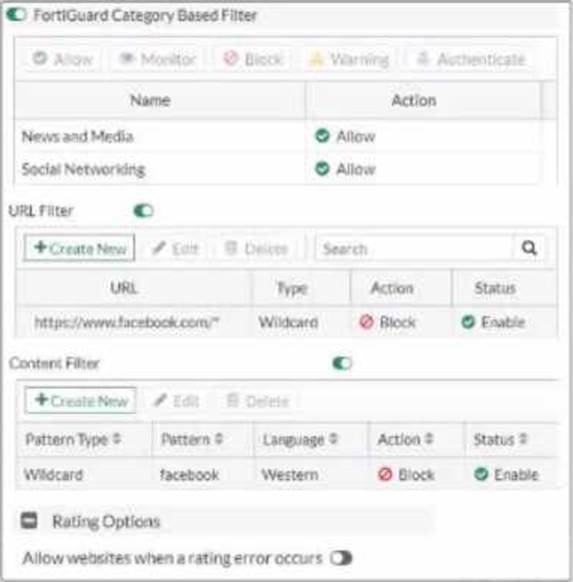Sort content filter by Action column
The image size is (573, 582).
point(429,439)
